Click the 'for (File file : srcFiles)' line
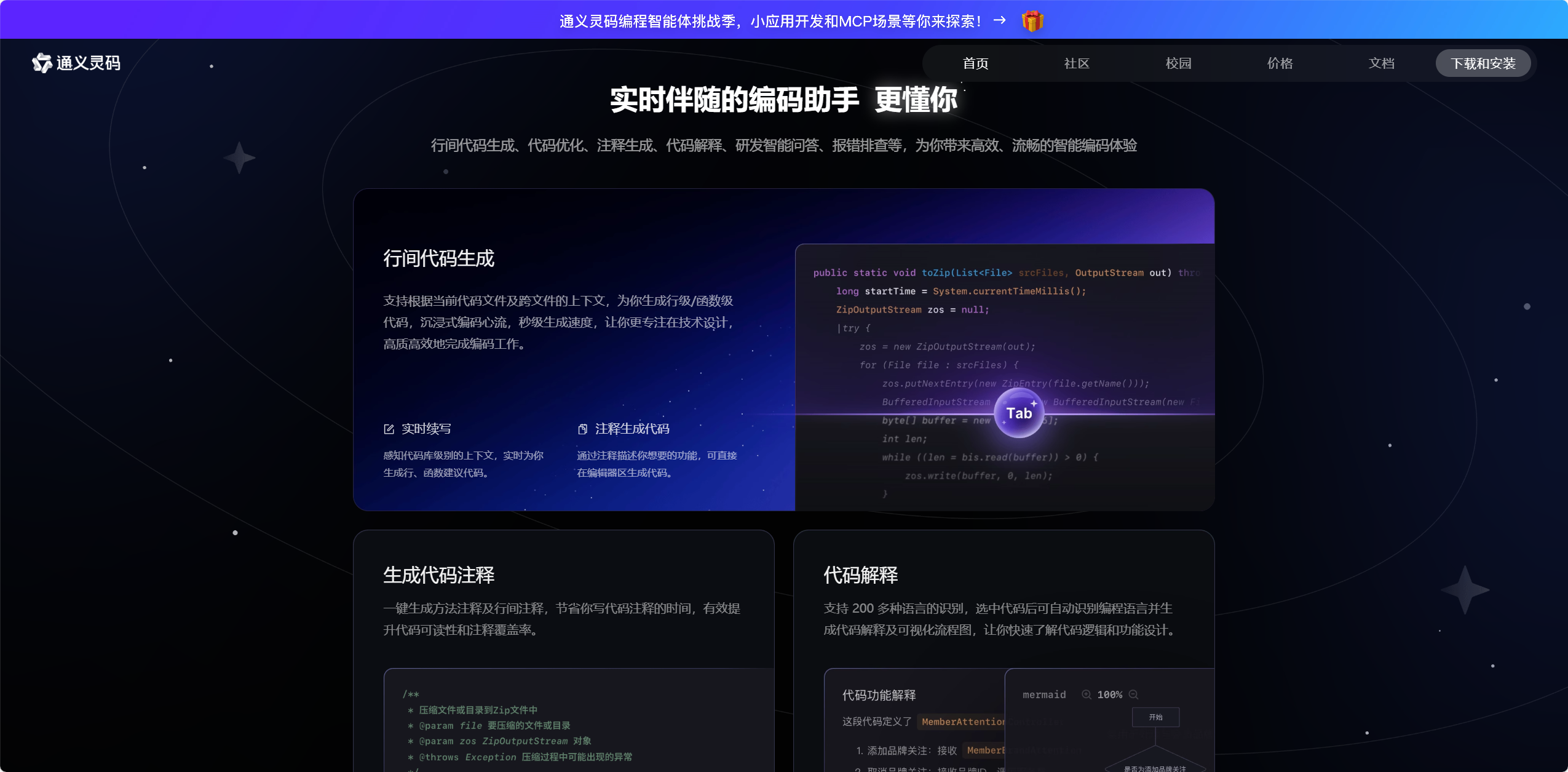 [939, 365]
